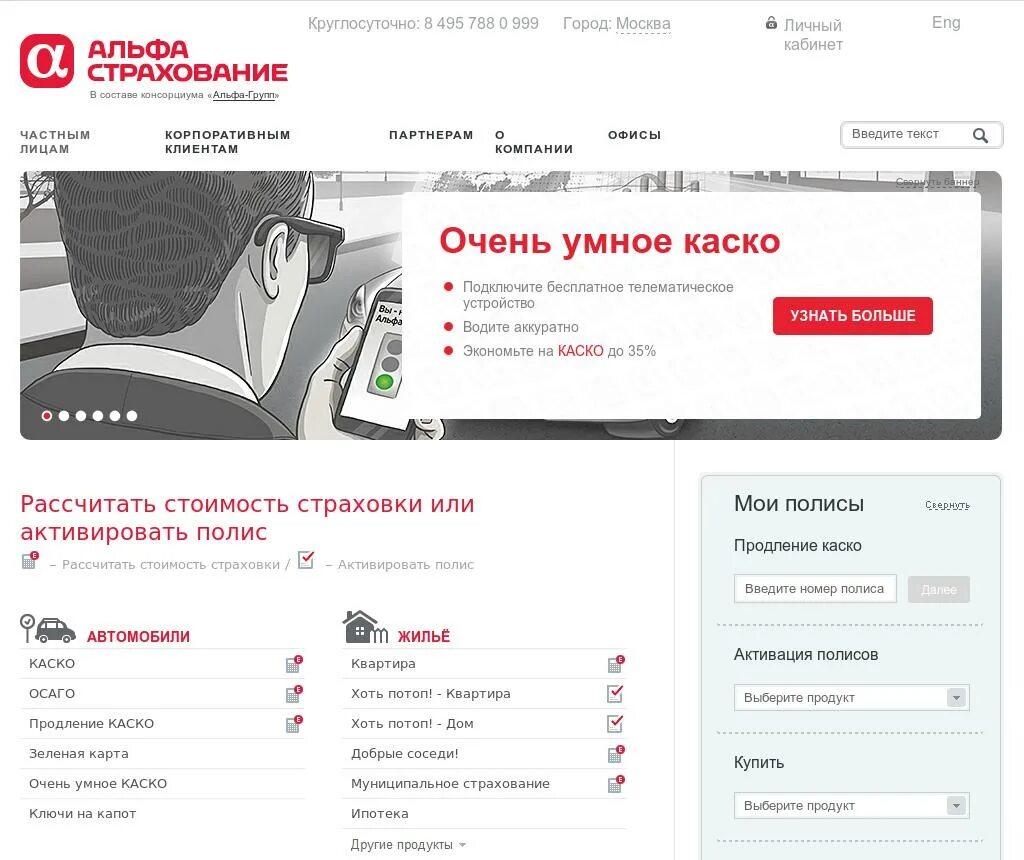Open Личный кабинет link

click(x=813, y=35)
